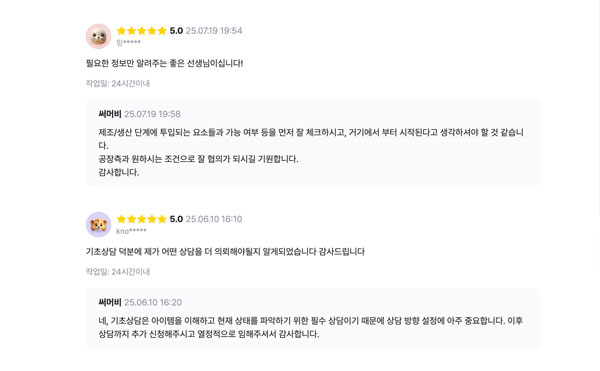Click the first star in the top review

pyautogui.click(x=121, y=31)
